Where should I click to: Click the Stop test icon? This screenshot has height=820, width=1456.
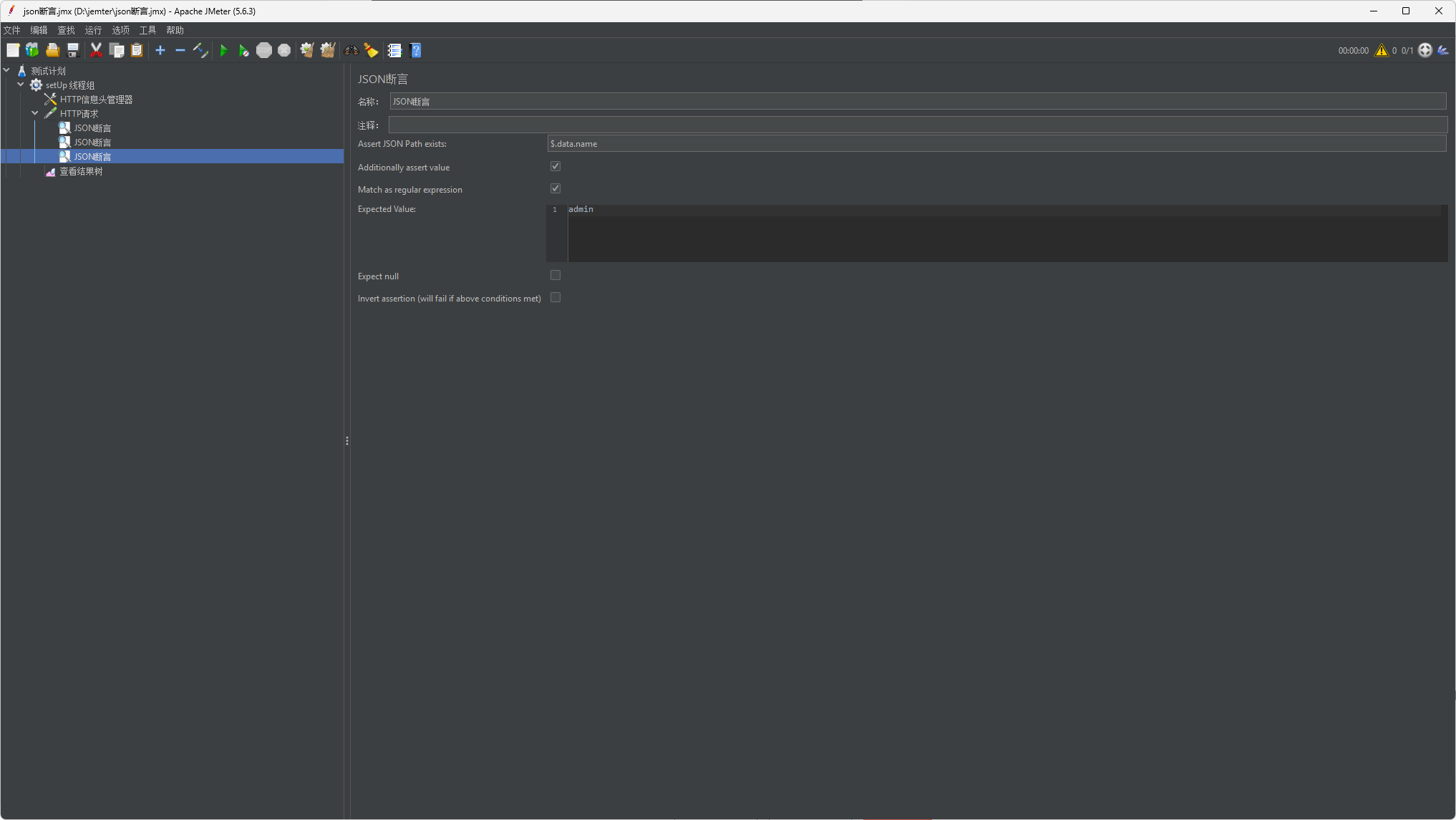point(264,50)
